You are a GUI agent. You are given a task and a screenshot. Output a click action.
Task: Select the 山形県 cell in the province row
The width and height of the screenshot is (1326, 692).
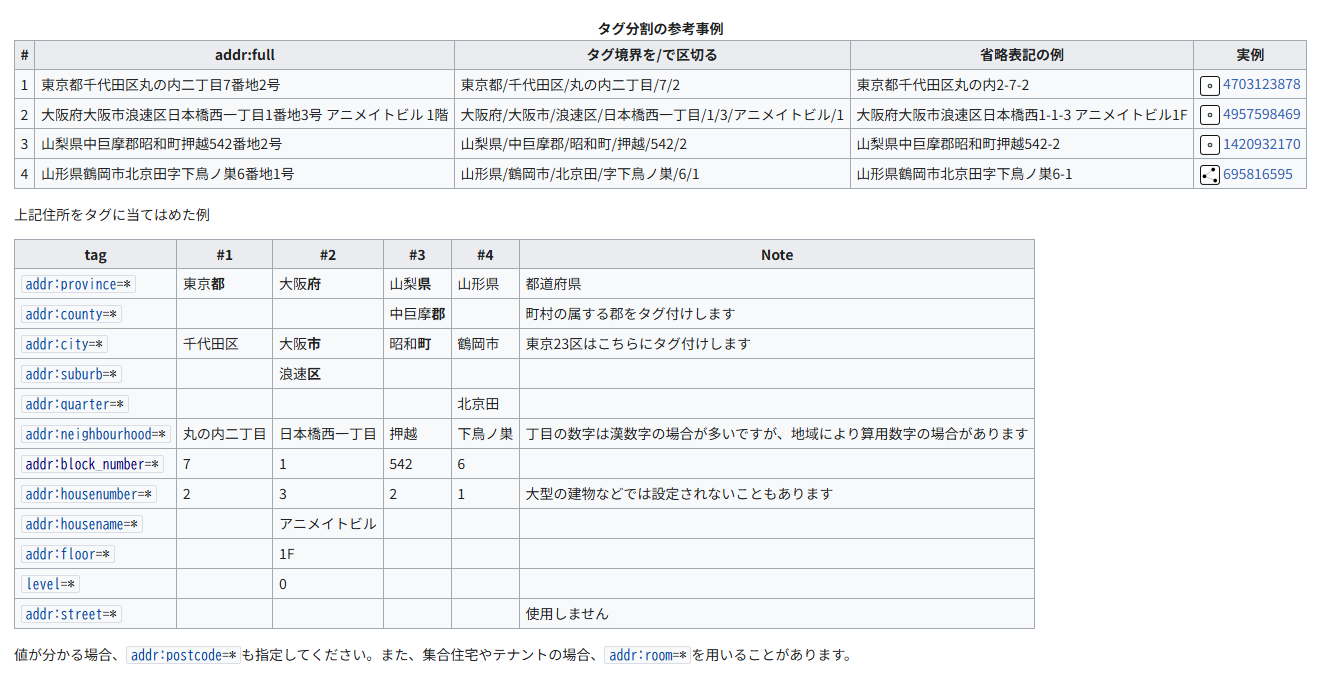click(485, 284)
